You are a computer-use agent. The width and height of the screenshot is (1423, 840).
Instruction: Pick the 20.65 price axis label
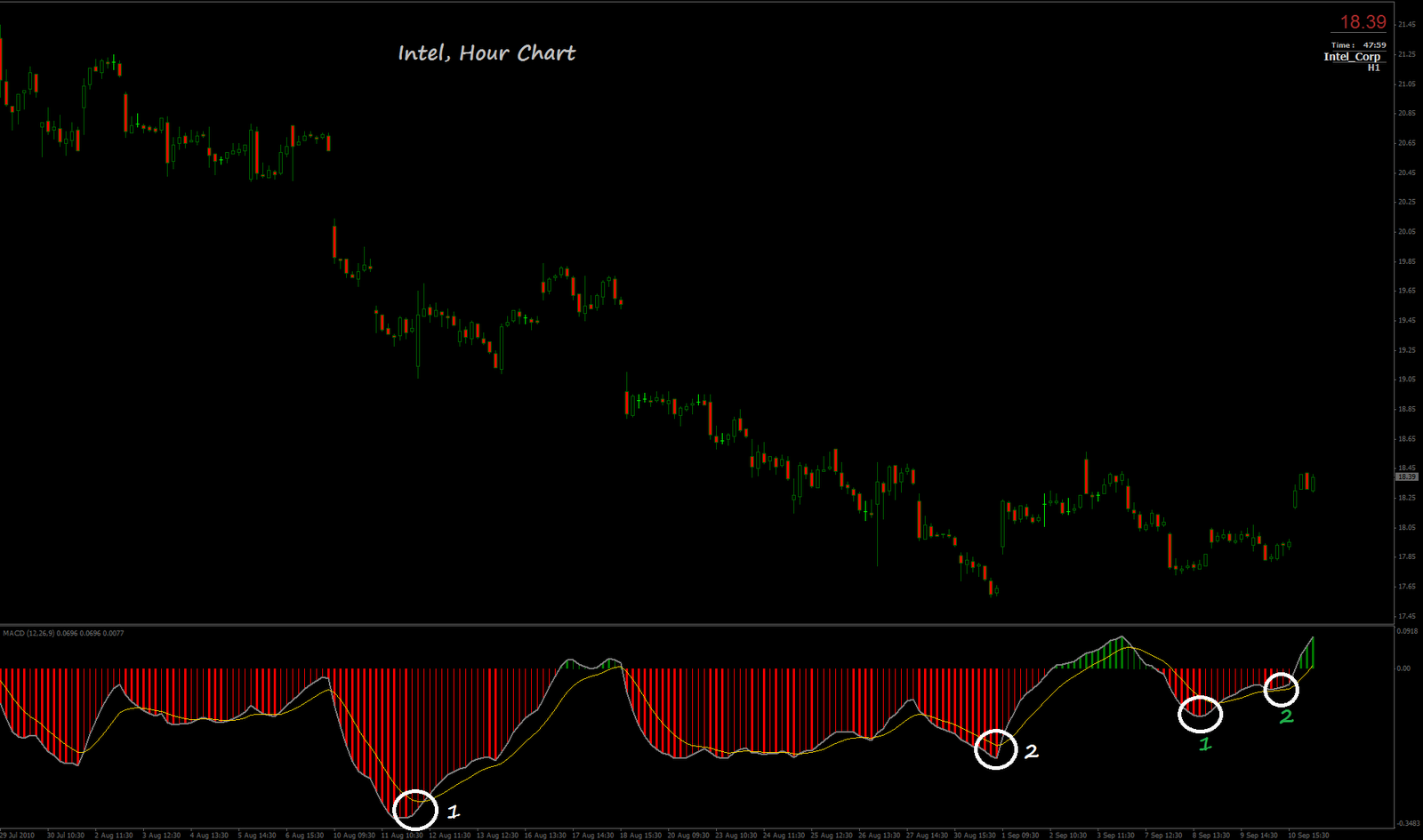click(x=1407, y=143)
